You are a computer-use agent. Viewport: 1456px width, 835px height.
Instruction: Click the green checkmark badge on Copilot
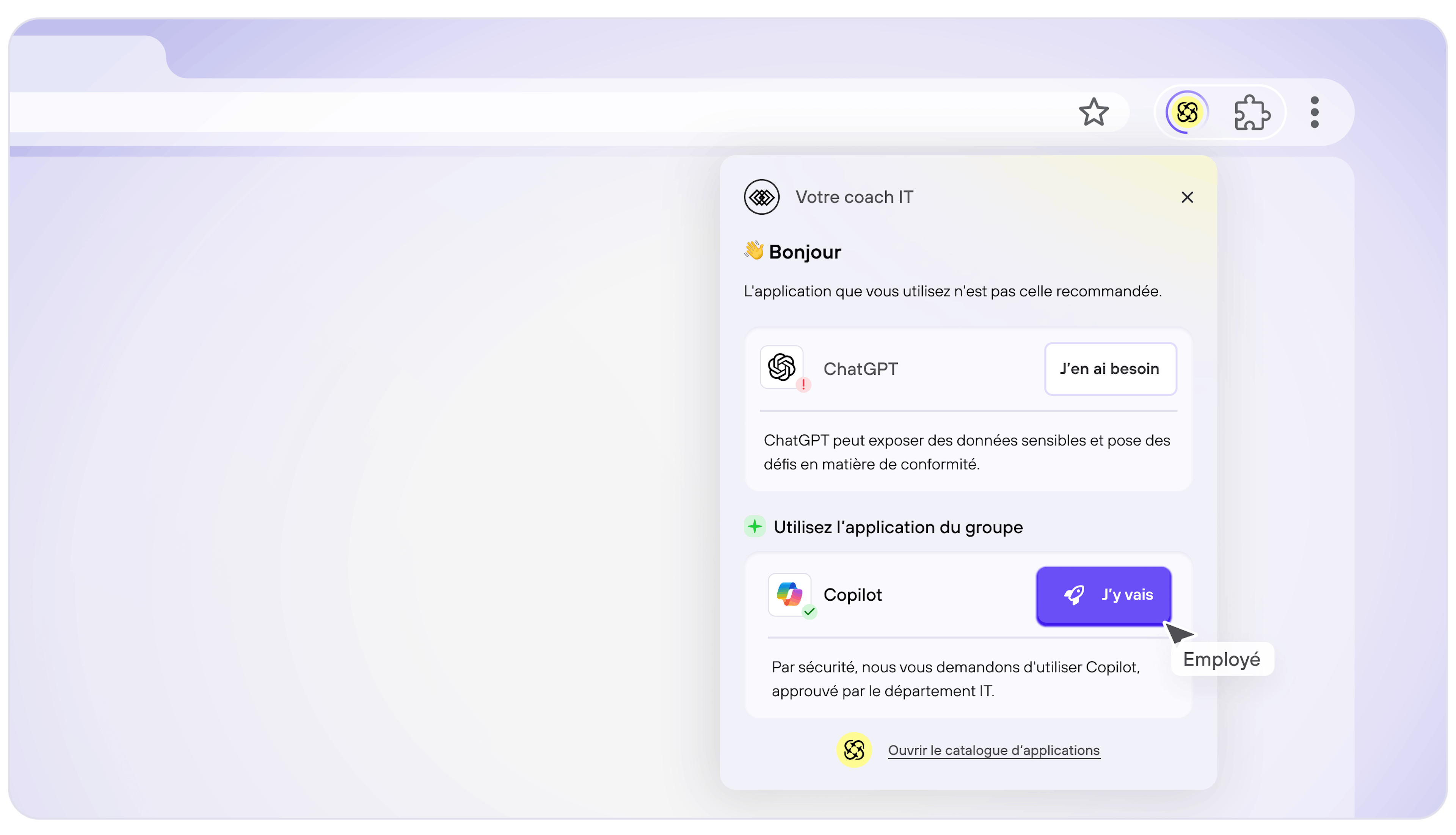[x=809, y=611]
